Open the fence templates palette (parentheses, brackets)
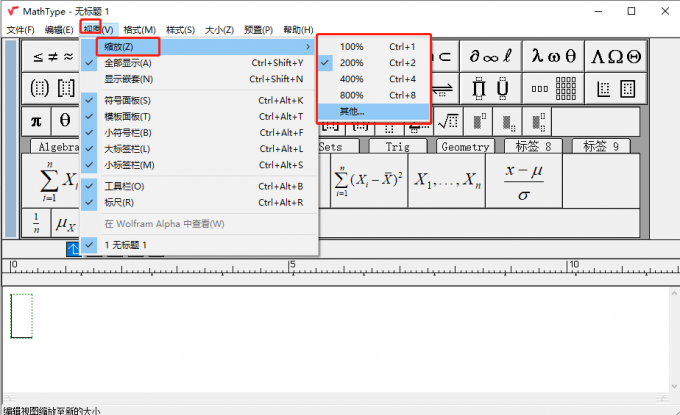This screenshot has width=680, height=415. (x=50, y=88)
